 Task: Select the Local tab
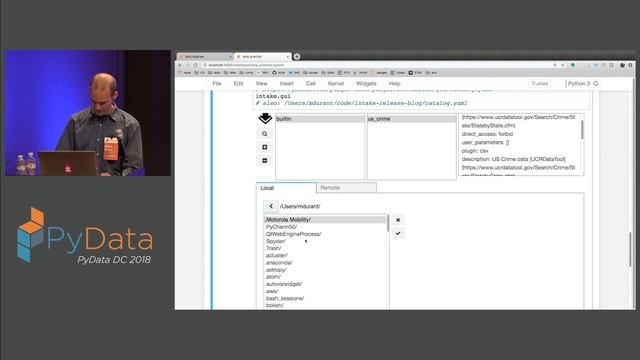286,188
